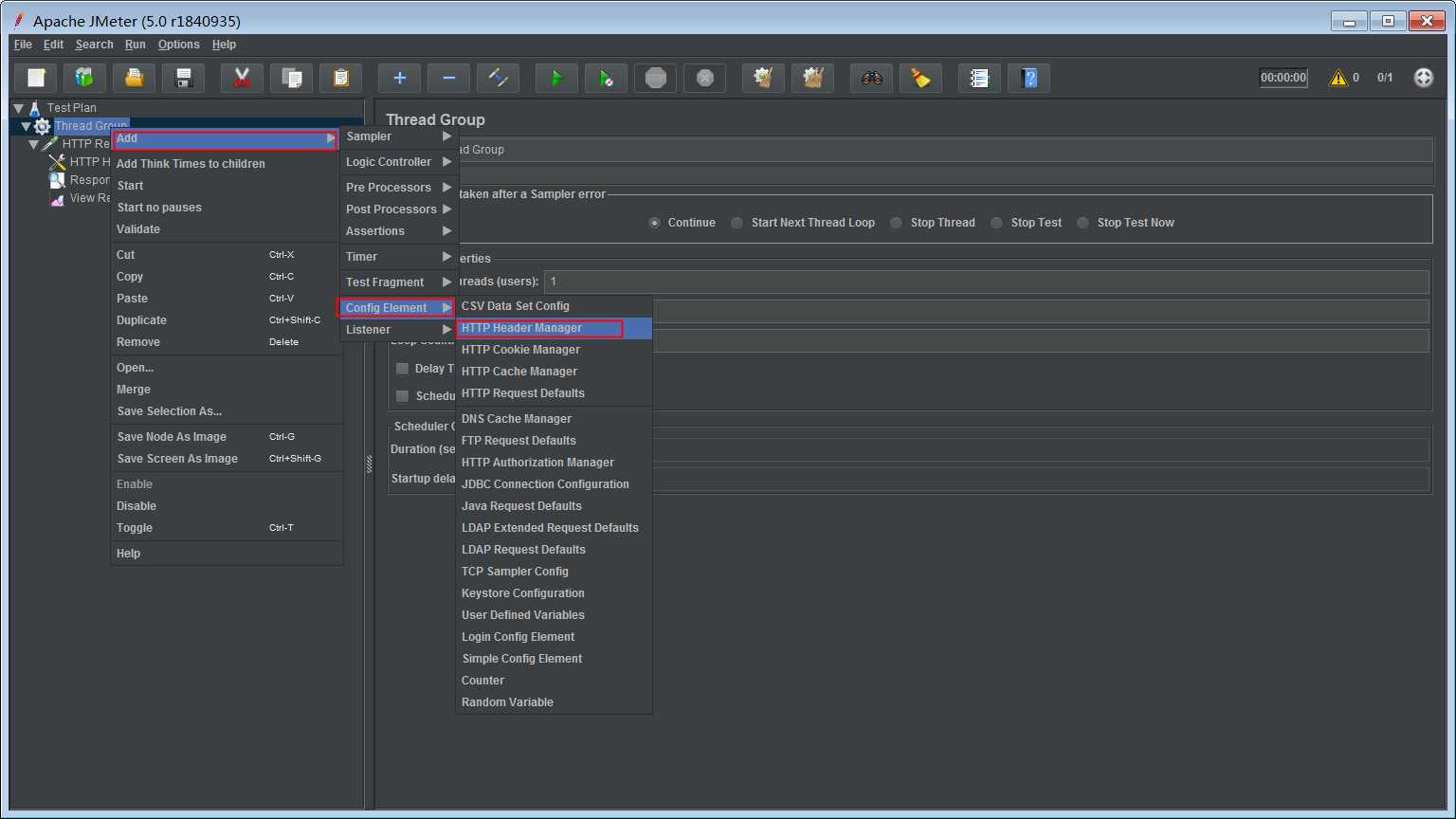
Task: Tick the Delay Thread creation checkbox
Action: click(x=402, y=369)
